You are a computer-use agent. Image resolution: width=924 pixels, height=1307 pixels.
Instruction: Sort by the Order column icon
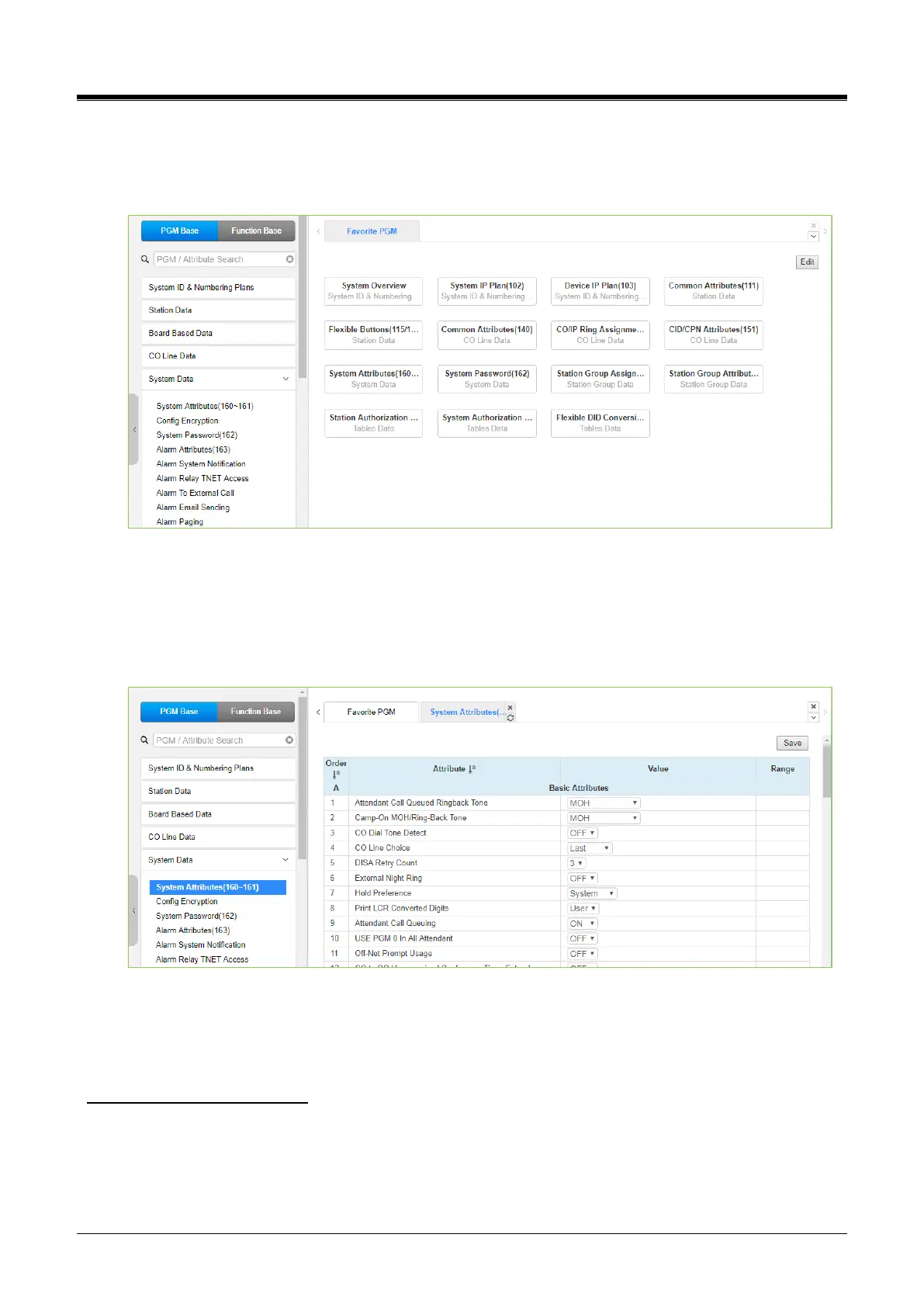pos(336,775)
